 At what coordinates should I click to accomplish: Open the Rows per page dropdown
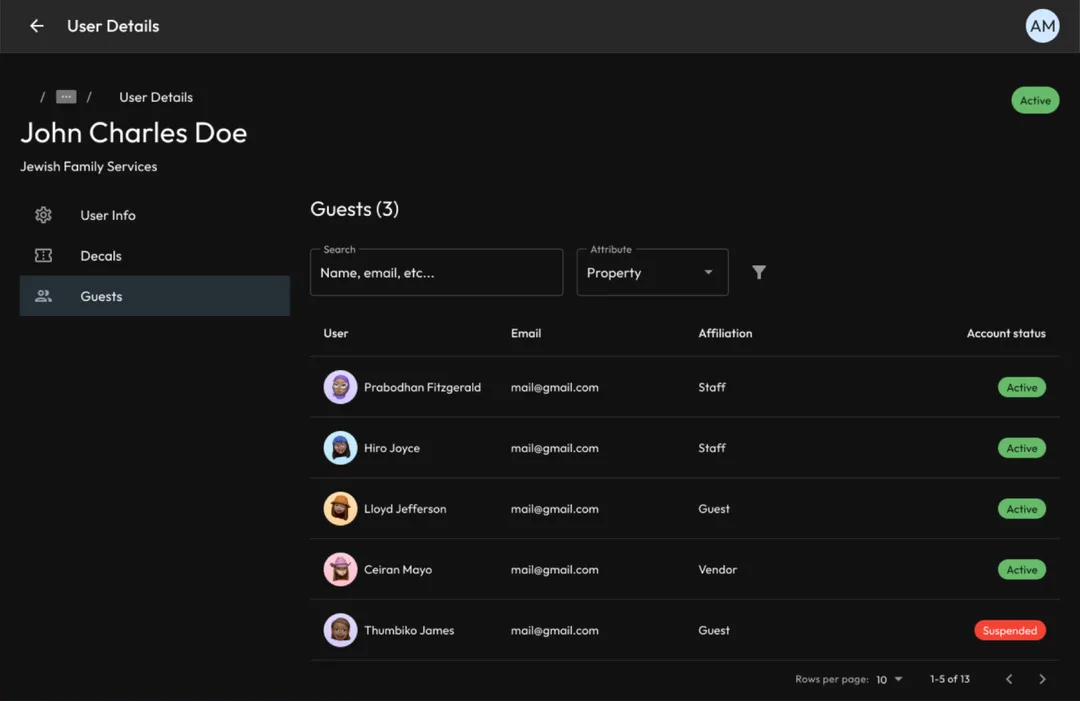click(x=889, y=679)
